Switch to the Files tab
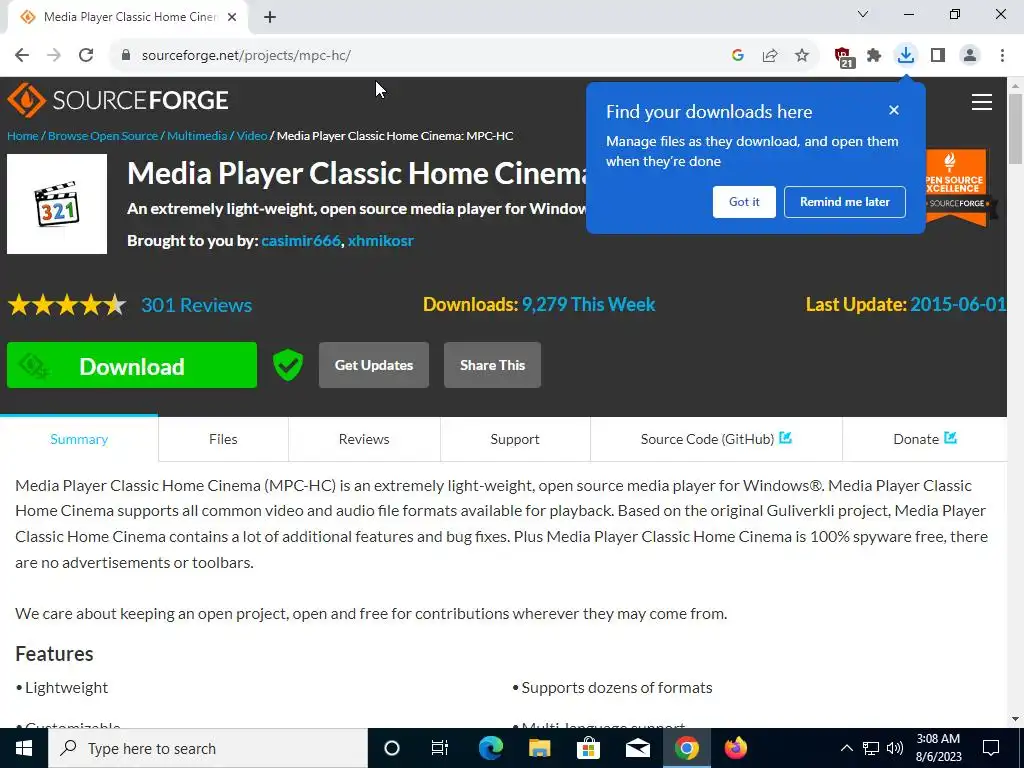This screenshot has width=1024, height=768. (223, 439)
